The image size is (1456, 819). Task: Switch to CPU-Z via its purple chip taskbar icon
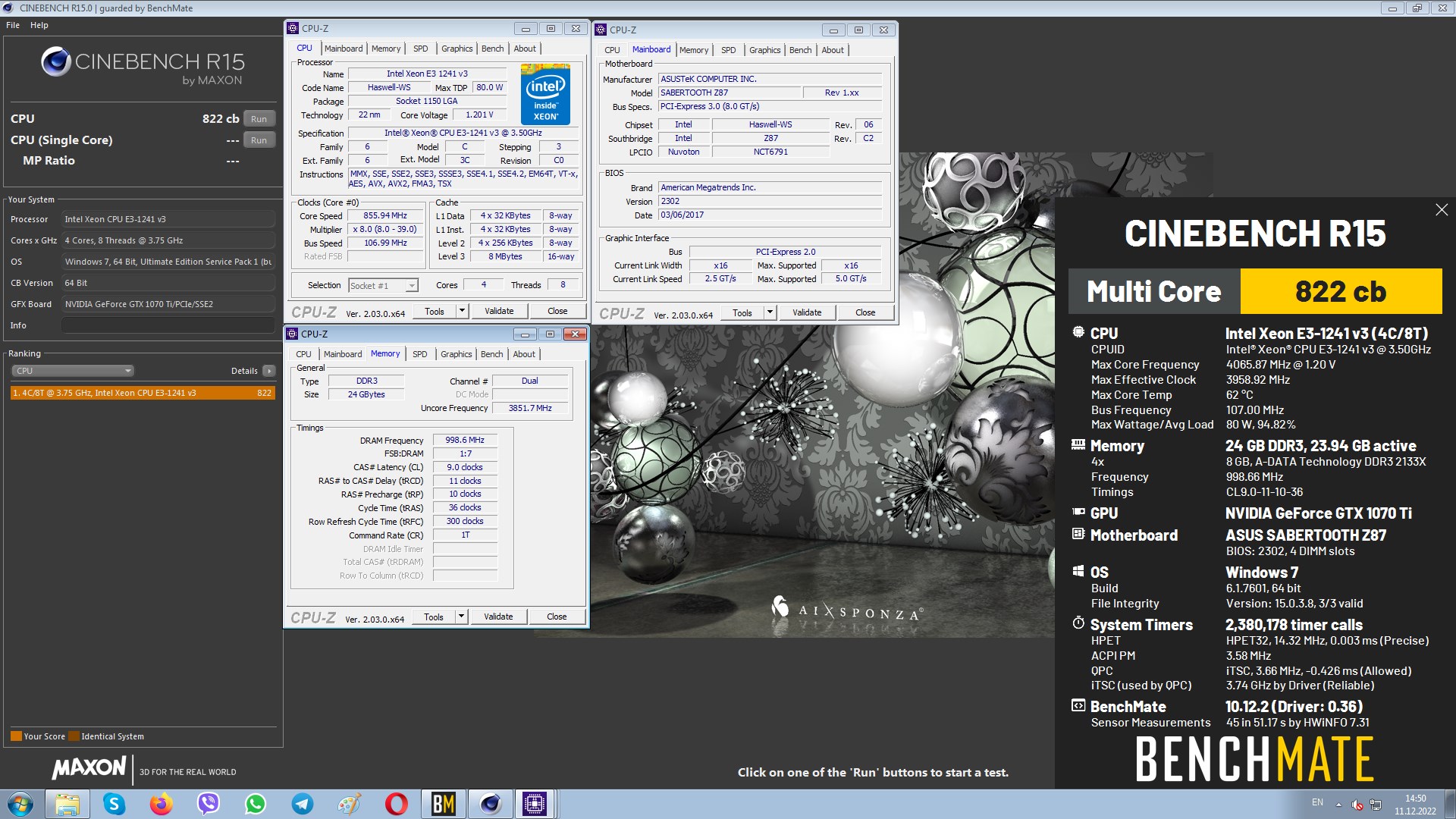pyautogui.click(x=535, y=804)
